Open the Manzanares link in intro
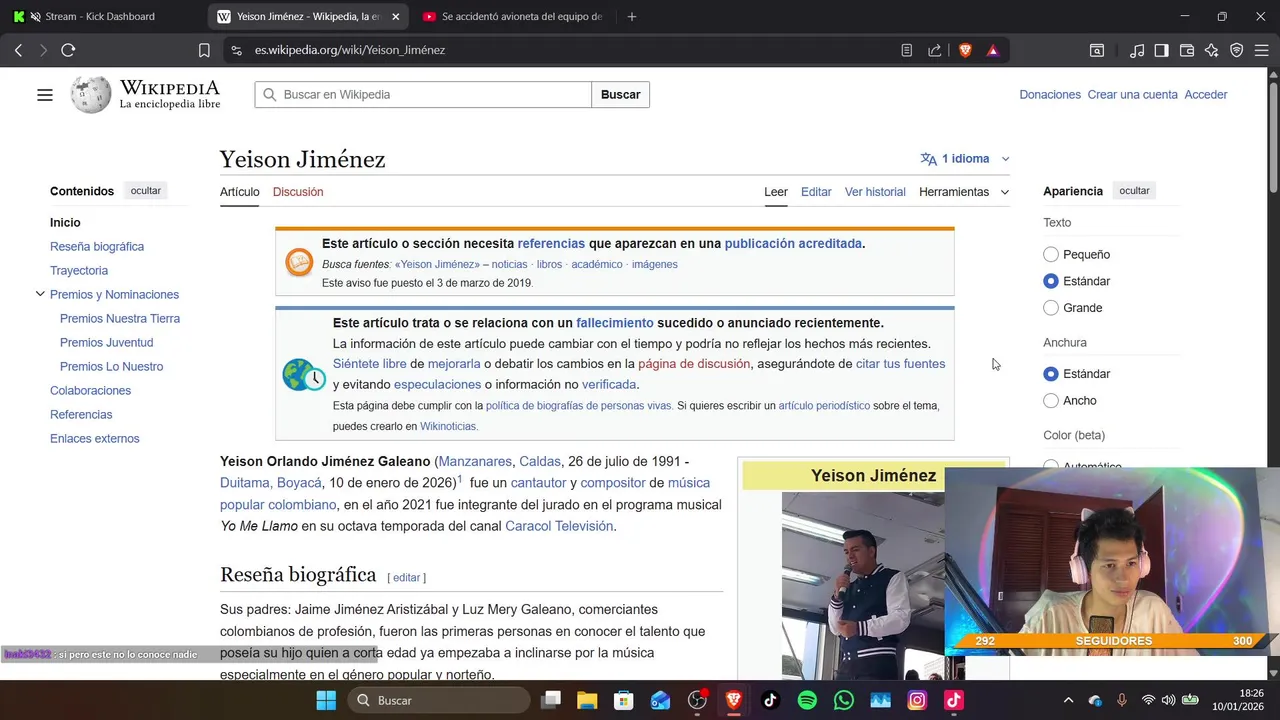This screenshot has height=720, width=1280. (475, 461)
